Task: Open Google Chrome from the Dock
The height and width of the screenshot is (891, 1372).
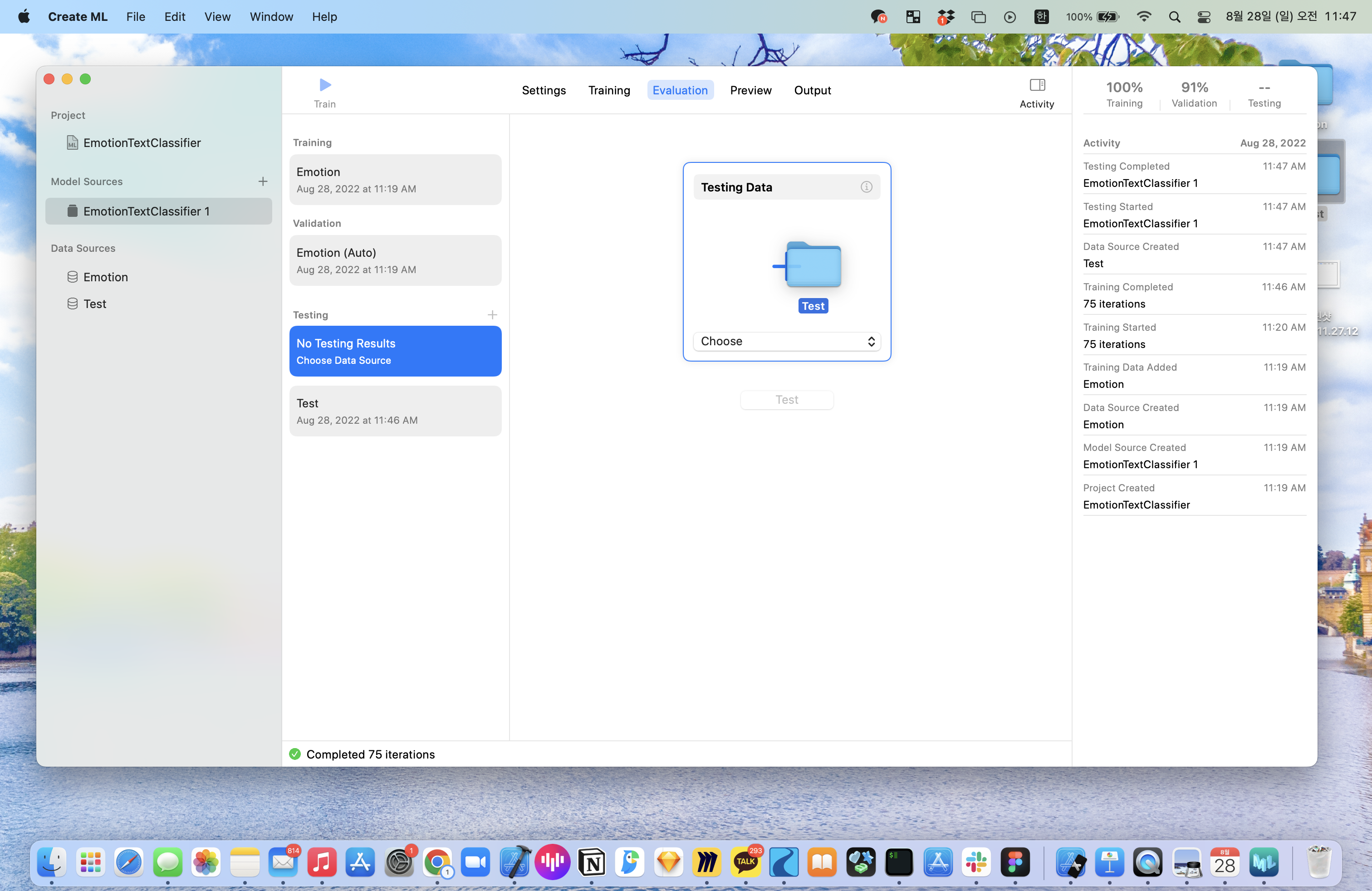Action: pos(437,862)
